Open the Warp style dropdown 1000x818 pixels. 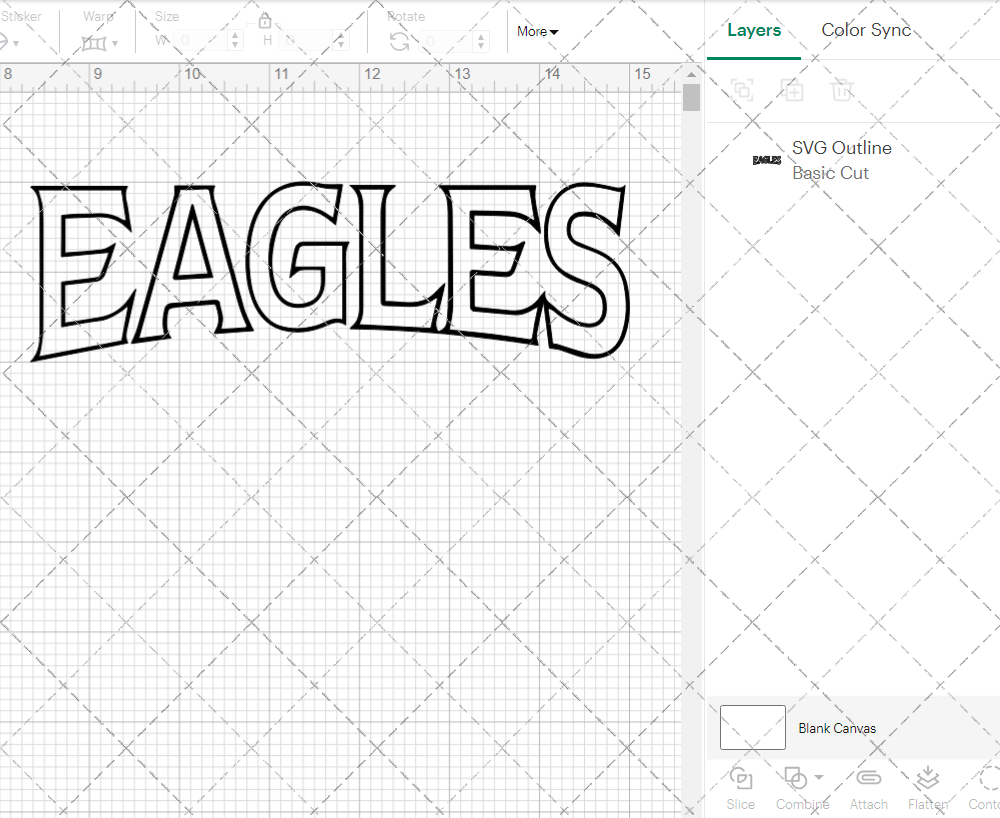(113, 44)
